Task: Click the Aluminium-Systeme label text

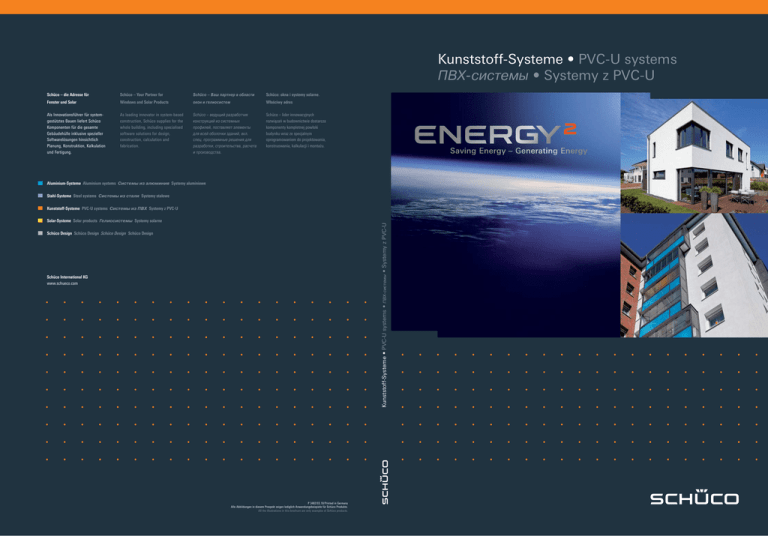Action: point(66,186)
